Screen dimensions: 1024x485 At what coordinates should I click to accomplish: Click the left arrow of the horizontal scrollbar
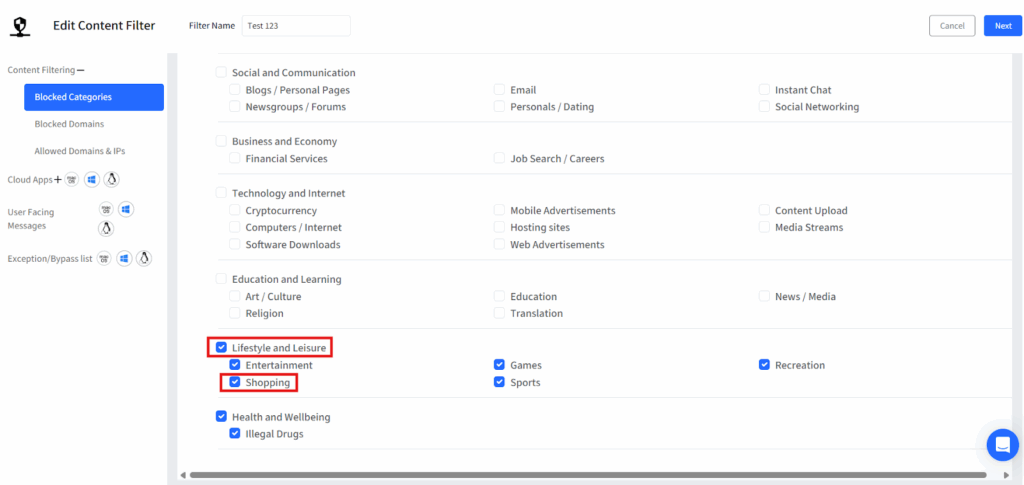pyautogui.click(x=183, y=475)
